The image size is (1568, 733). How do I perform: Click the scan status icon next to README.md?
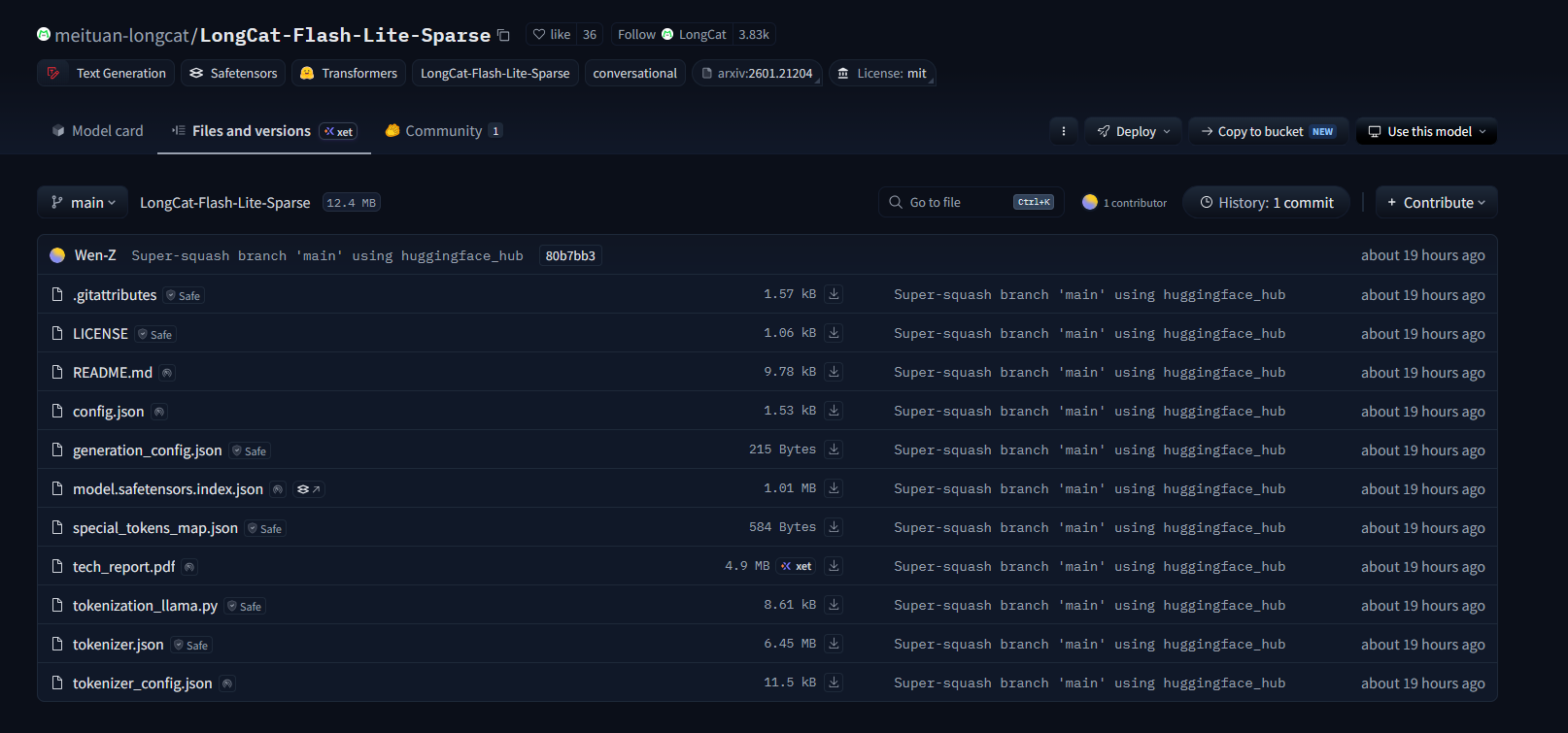tap(167, 373)
